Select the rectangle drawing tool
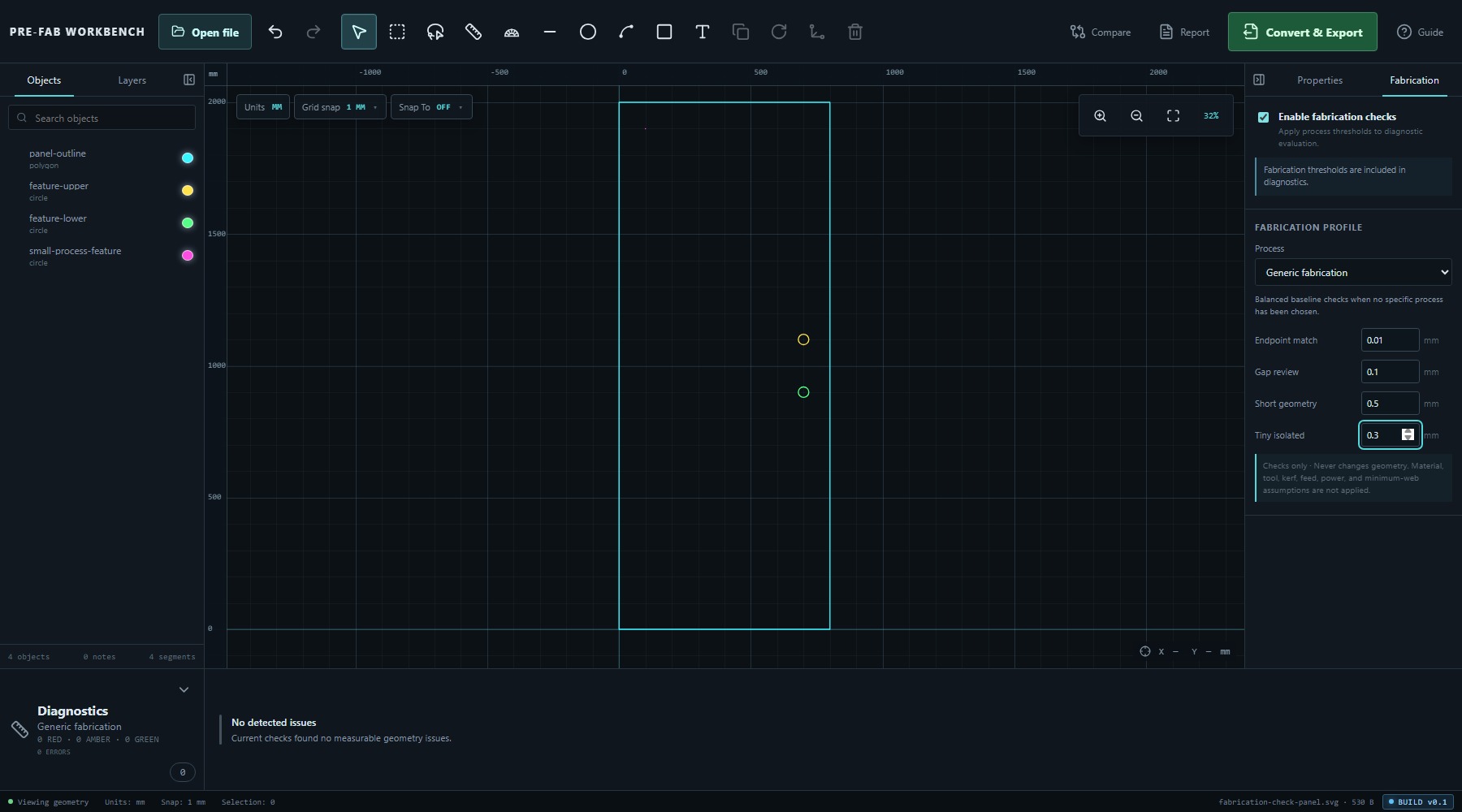Screen dimensions: 1462x812 point(664,32)
